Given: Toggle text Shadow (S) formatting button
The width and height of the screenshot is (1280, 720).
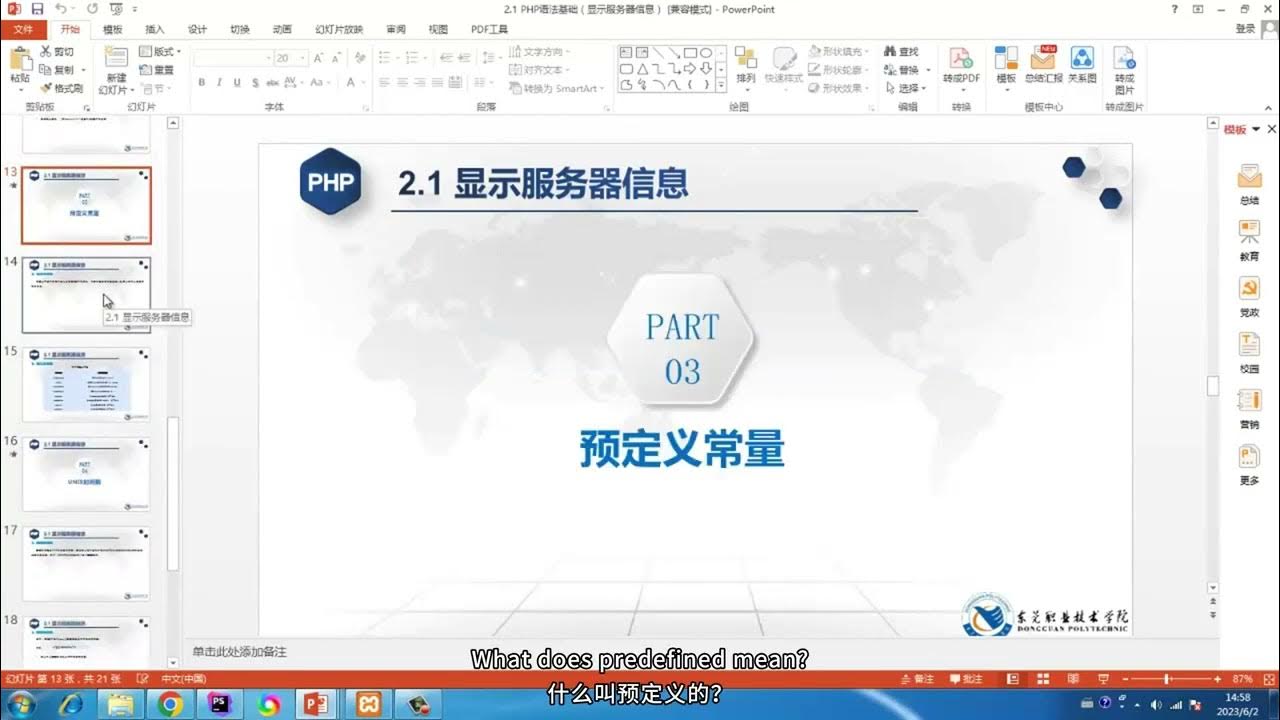Looking at the screenshot, I should (x=256, y=83).
